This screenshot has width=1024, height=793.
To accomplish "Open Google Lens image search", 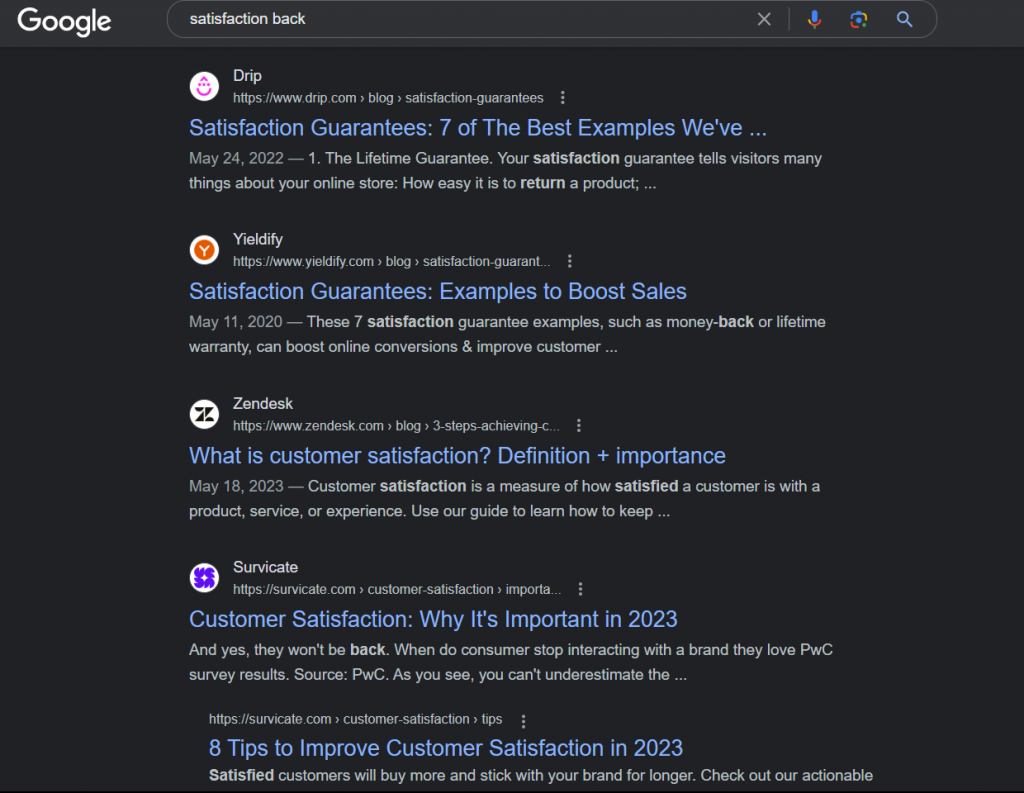I will pyautogui.click(x=859, y=20).
